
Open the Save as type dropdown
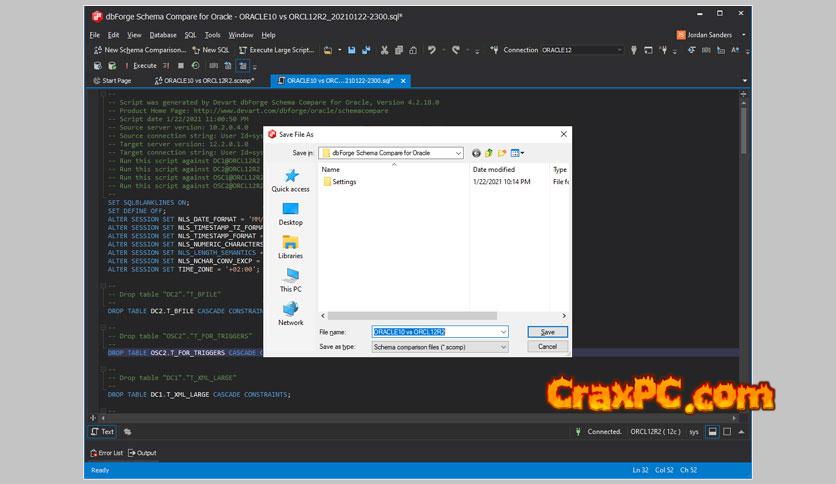(x=502, y=346)
